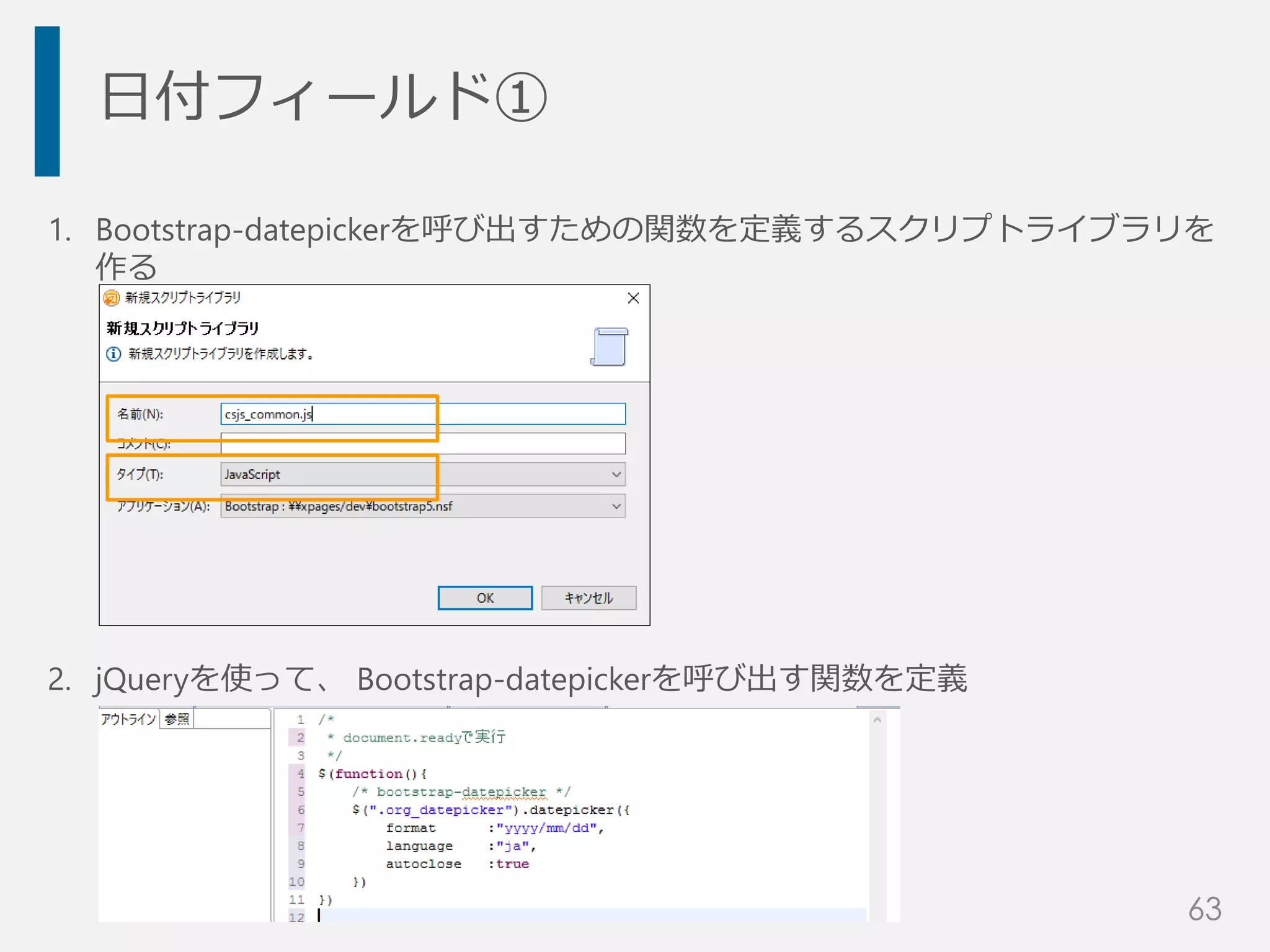This screenshot has height=952, width=1270.
Task: Click empty line 12 in the editor
Action: [592, 916]
